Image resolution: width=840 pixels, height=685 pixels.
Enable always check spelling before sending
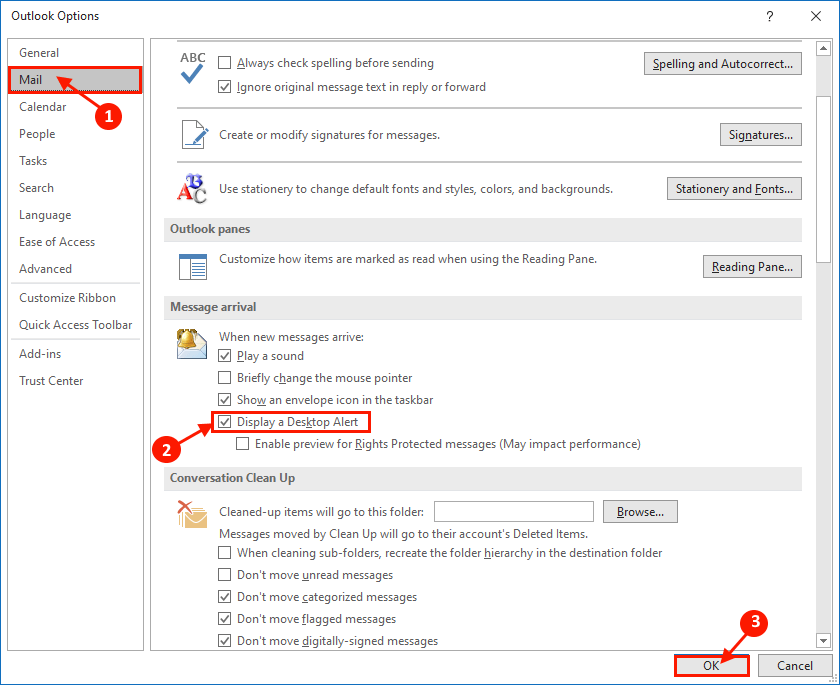226,62
